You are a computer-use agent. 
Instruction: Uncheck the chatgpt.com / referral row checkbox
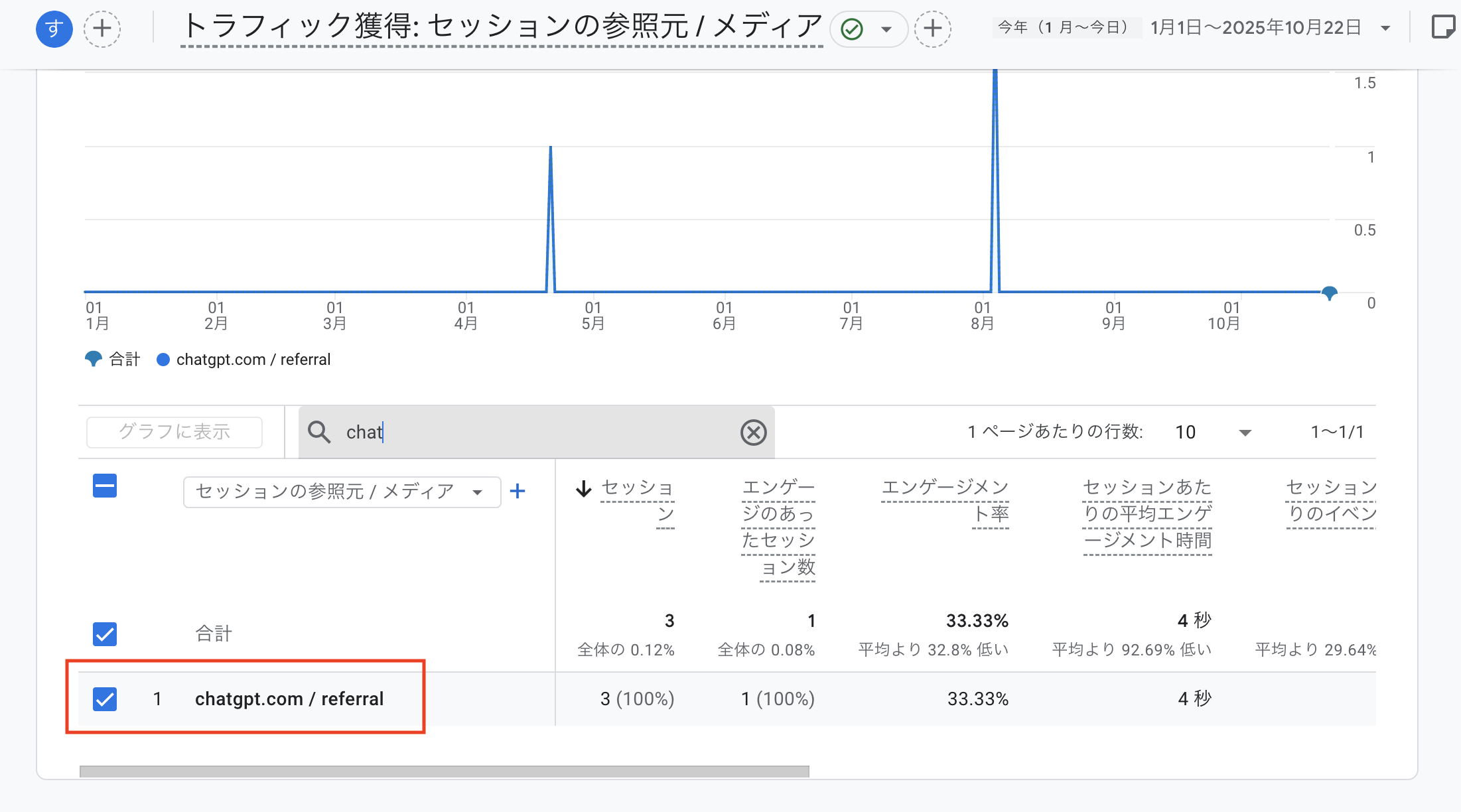pos(104,699)
